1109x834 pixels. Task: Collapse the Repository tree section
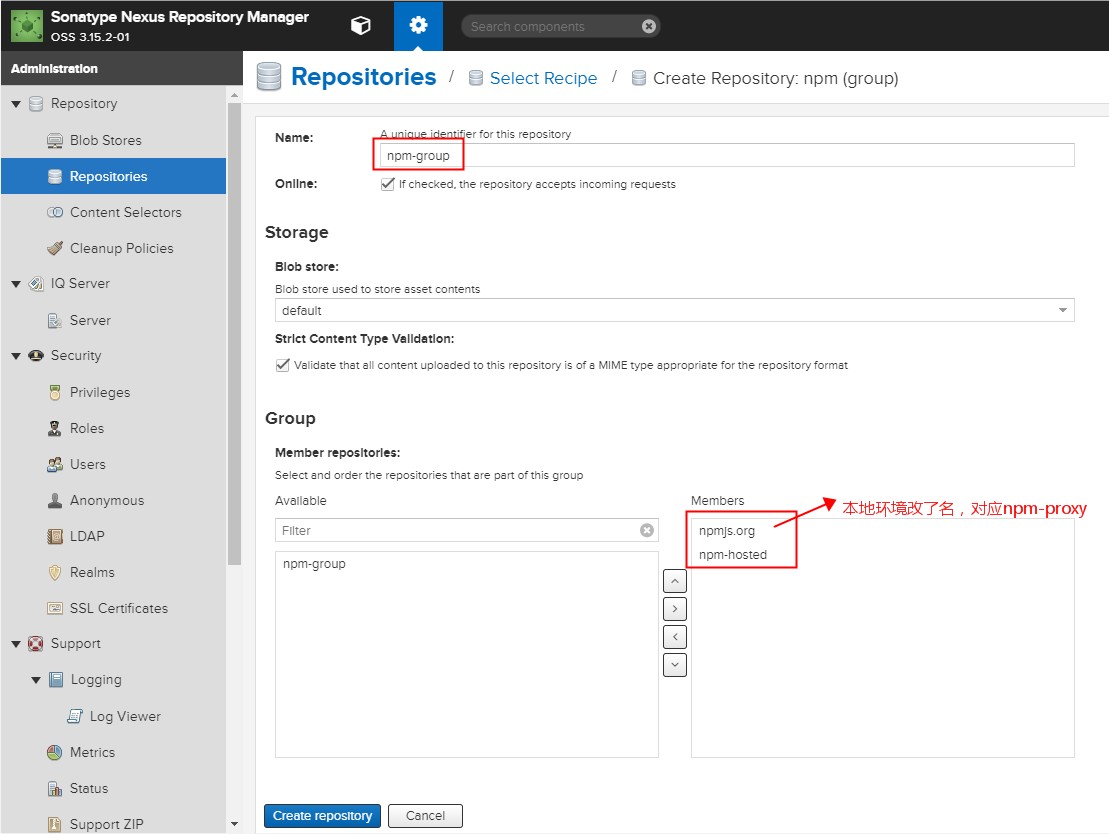(16, 104)
